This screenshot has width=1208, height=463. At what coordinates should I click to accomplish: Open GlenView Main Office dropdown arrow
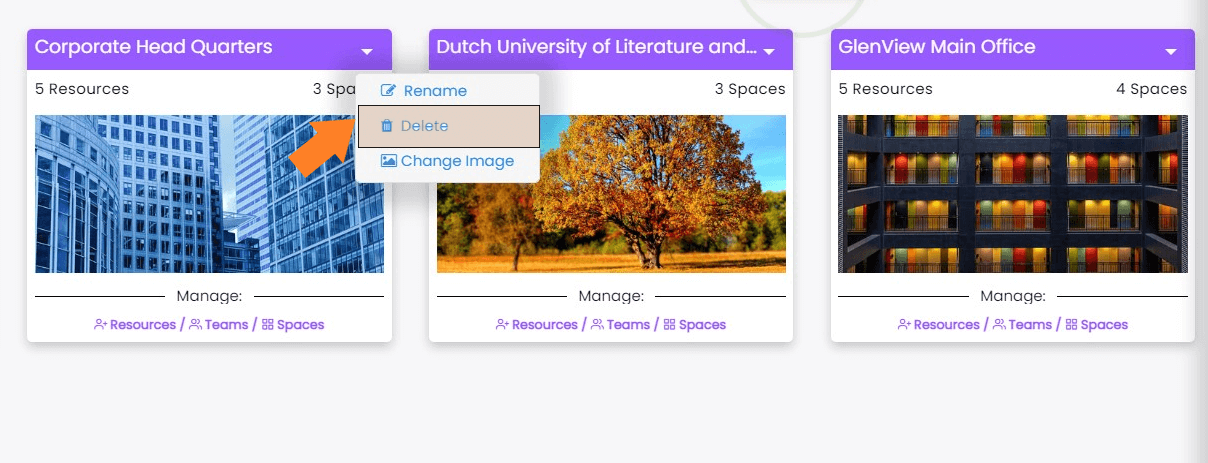(1171, 51)
